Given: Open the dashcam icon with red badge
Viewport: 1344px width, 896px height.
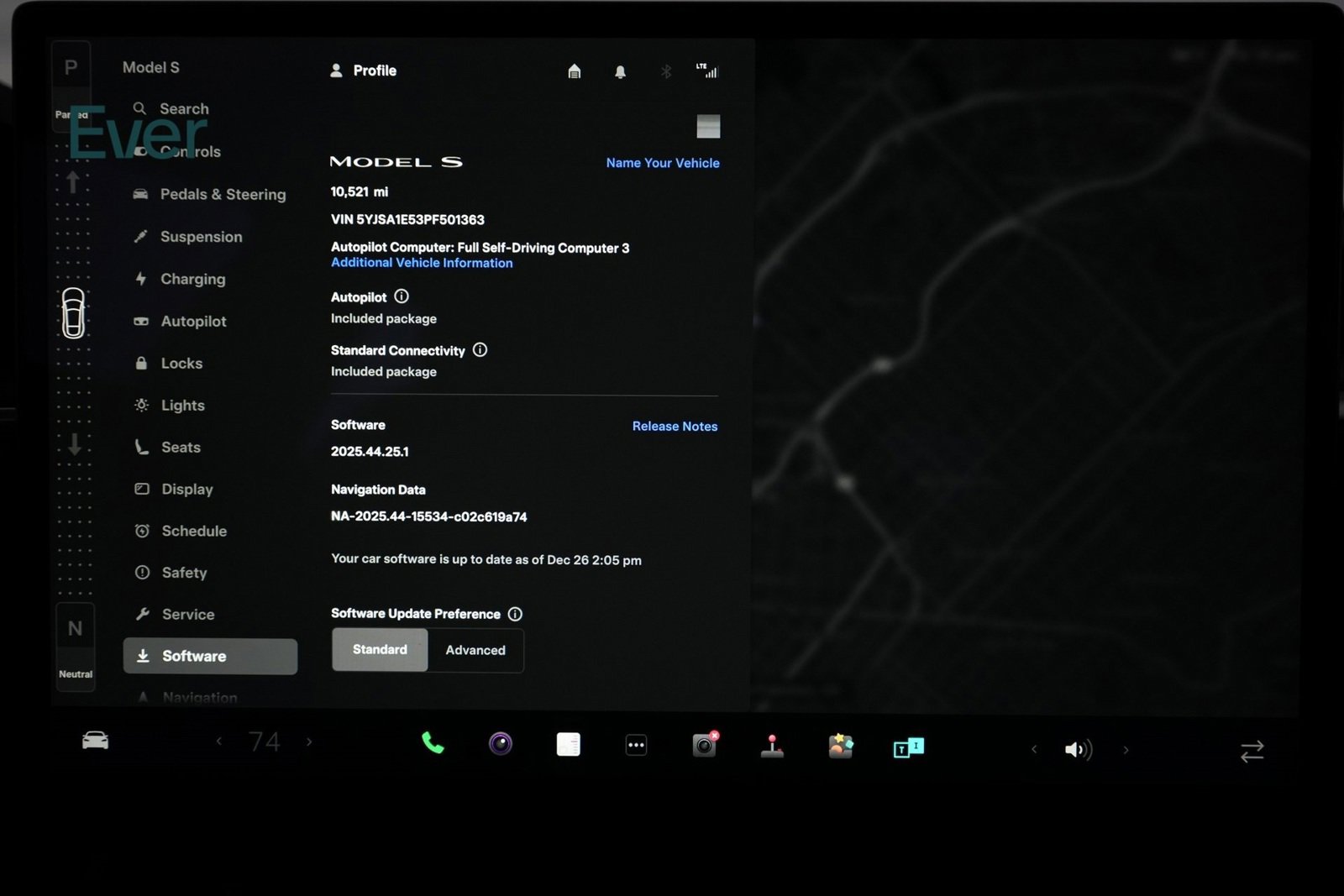Looking at the screenshot, I should (x=704, y=745).
